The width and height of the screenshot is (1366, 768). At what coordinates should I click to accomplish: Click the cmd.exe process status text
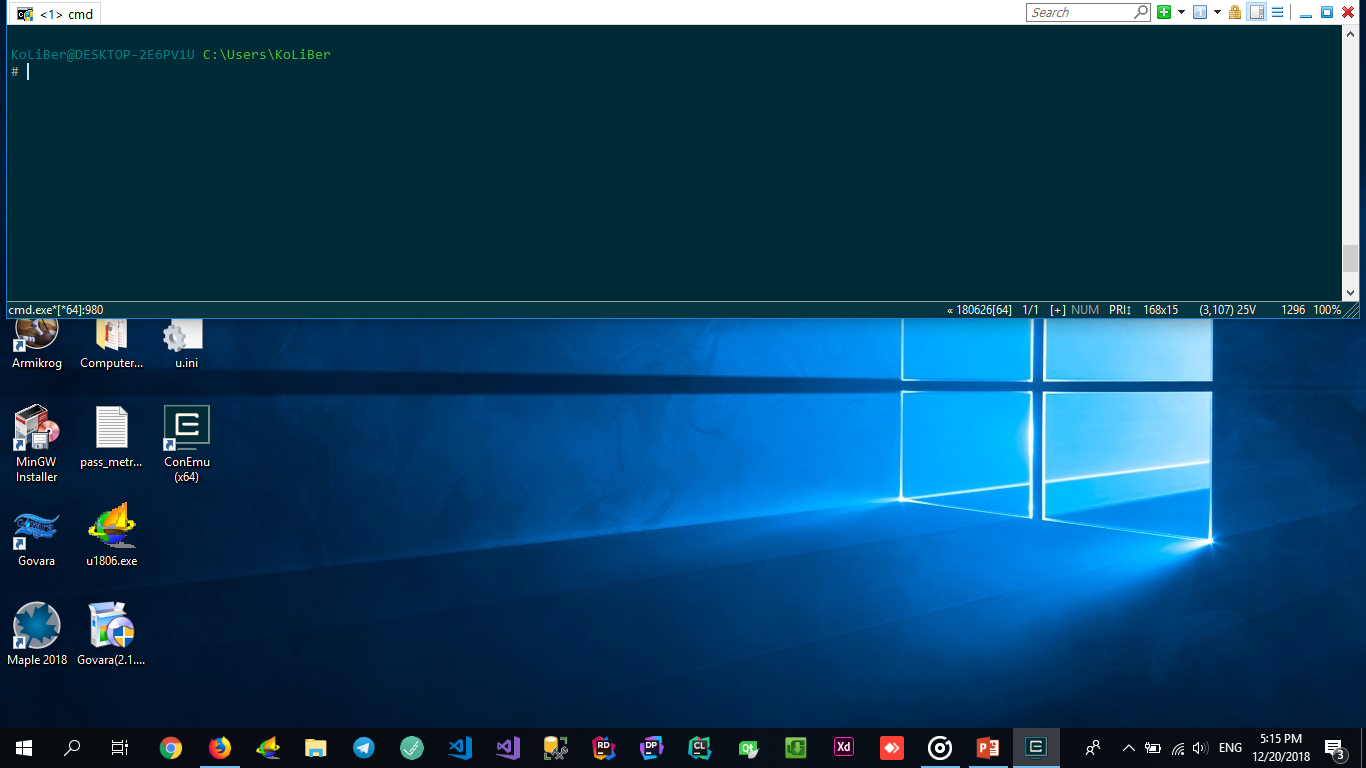tap(56, 310)
